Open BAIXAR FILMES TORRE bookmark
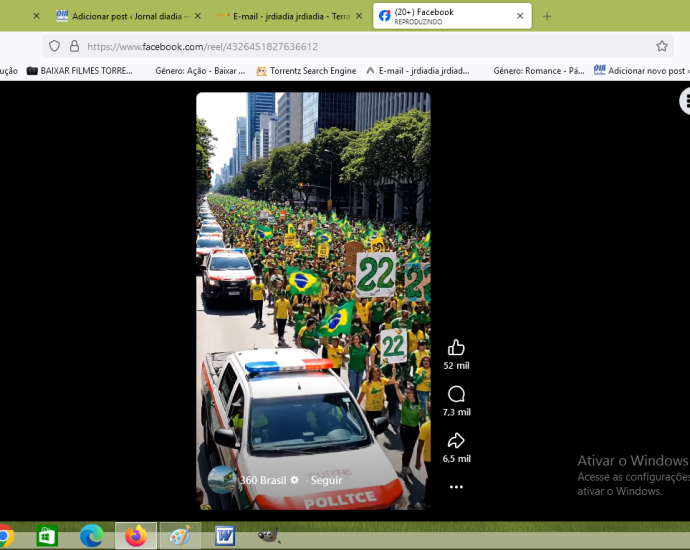This screenshot has width=690, height=550. click(80, 71)
